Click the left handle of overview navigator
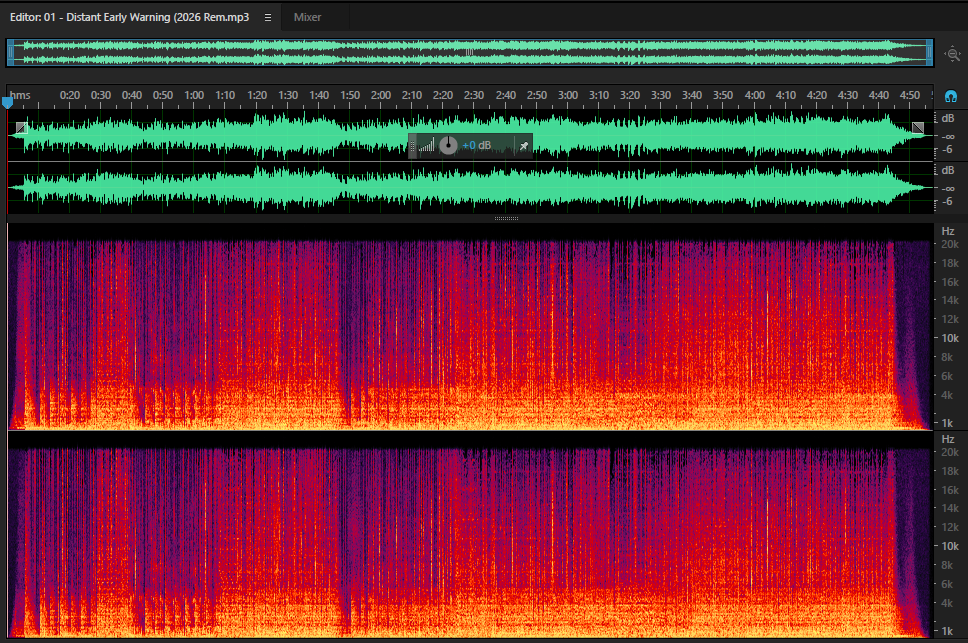The height and width of the screenshot is (643, 968). click(x=10, y=52)
